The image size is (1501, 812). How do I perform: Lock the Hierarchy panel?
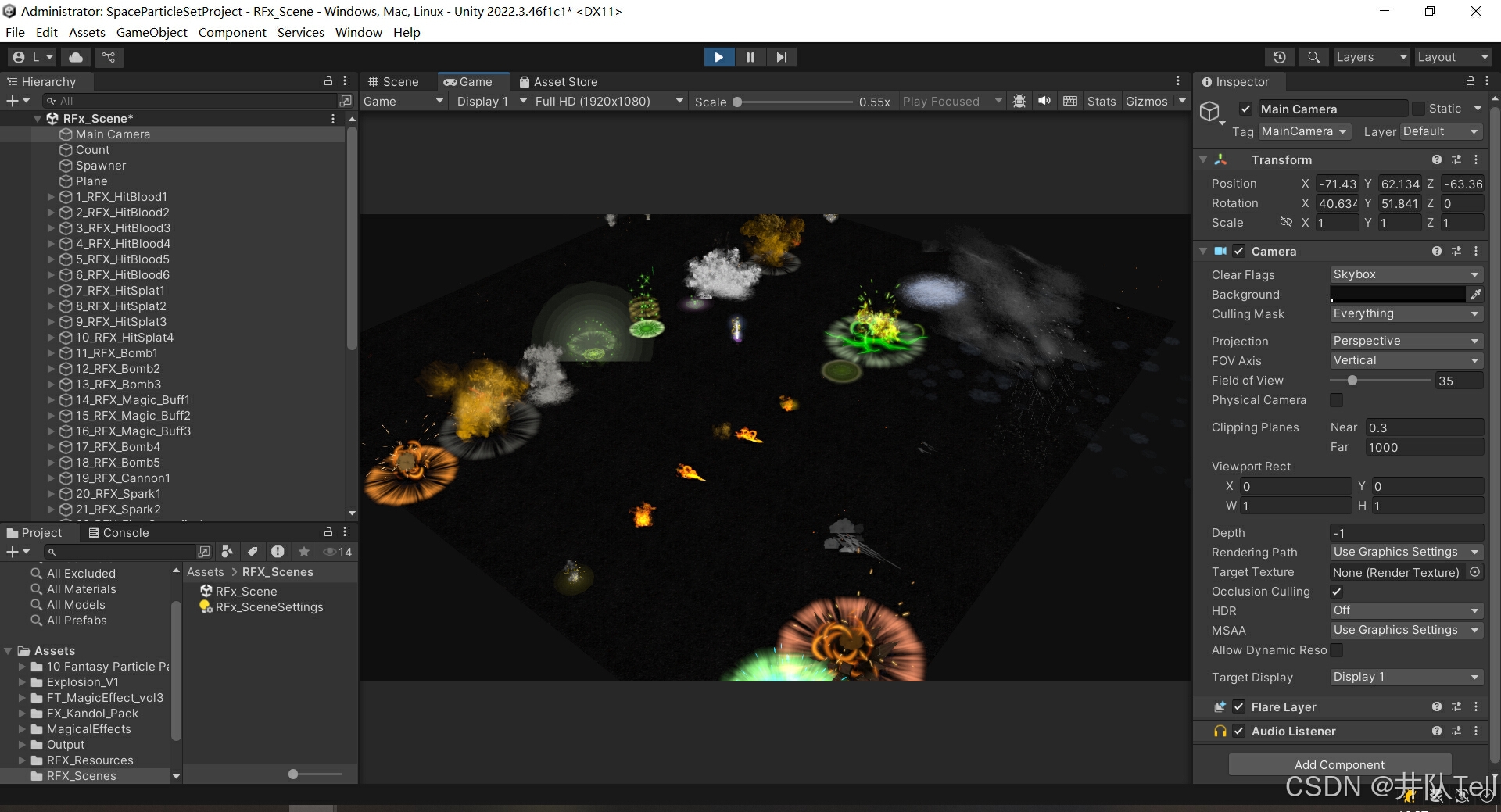[x=328, y=81]
